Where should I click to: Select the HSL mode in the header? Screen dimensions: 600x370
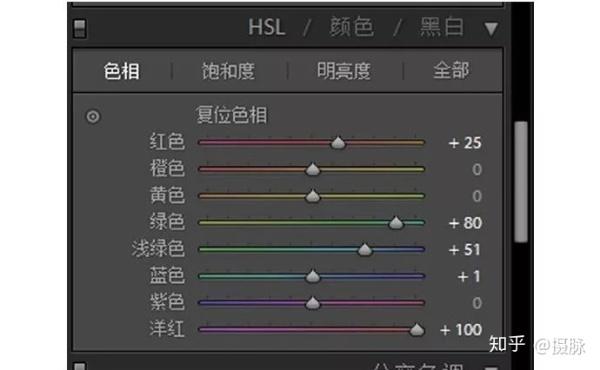click(x=267, y=28)
